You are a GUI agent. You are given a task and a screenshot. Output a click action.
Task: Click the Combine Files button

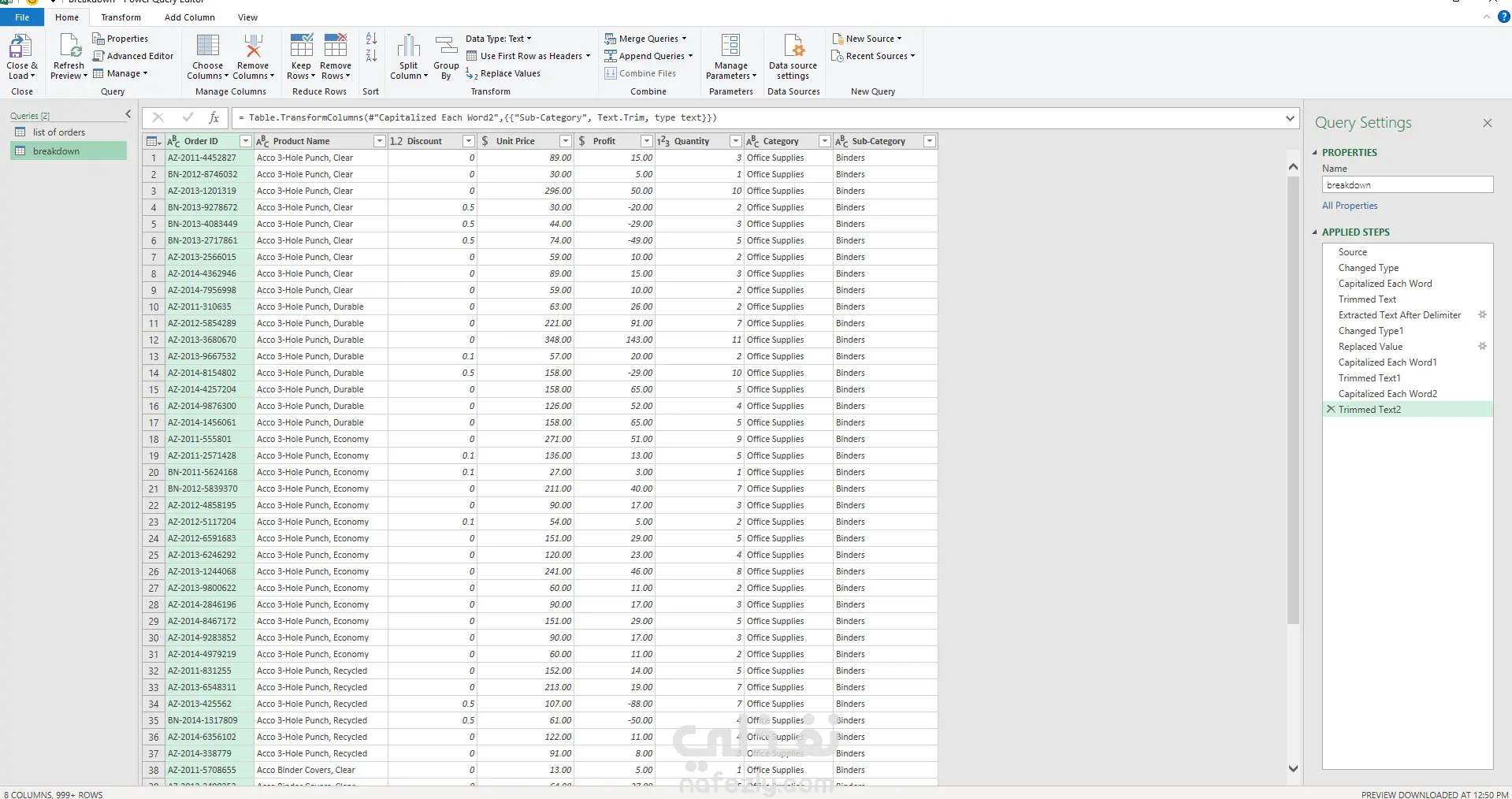click(x=641, y=73)
